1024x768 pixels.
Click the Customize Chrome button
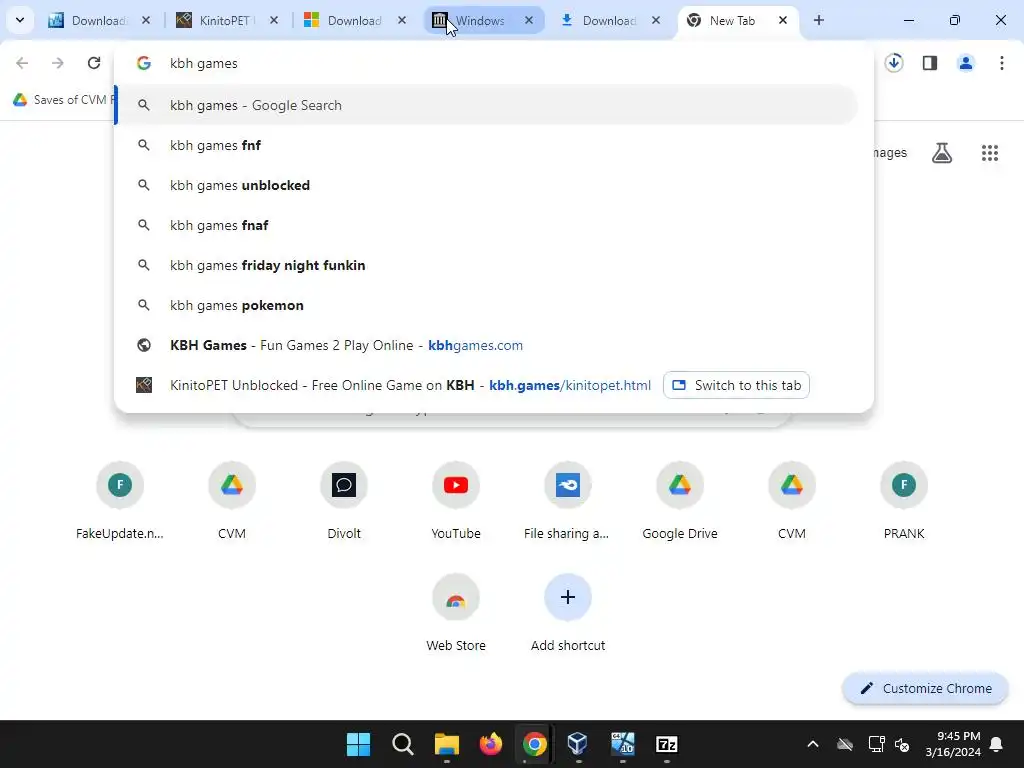coord(925,688)
